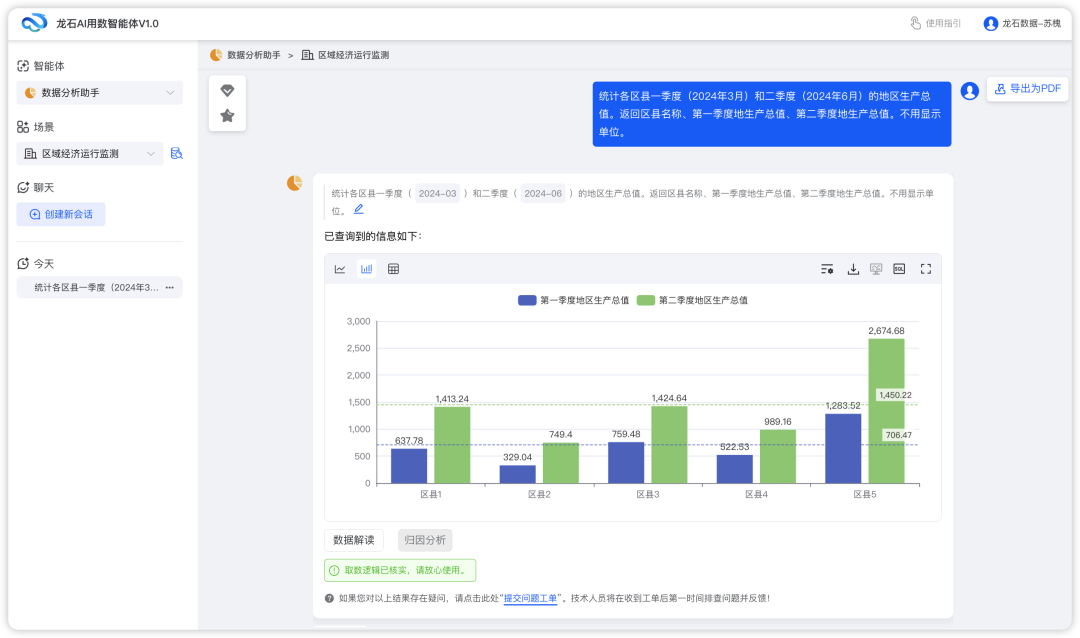Open the 提交问题工单 link

point(530,598)
